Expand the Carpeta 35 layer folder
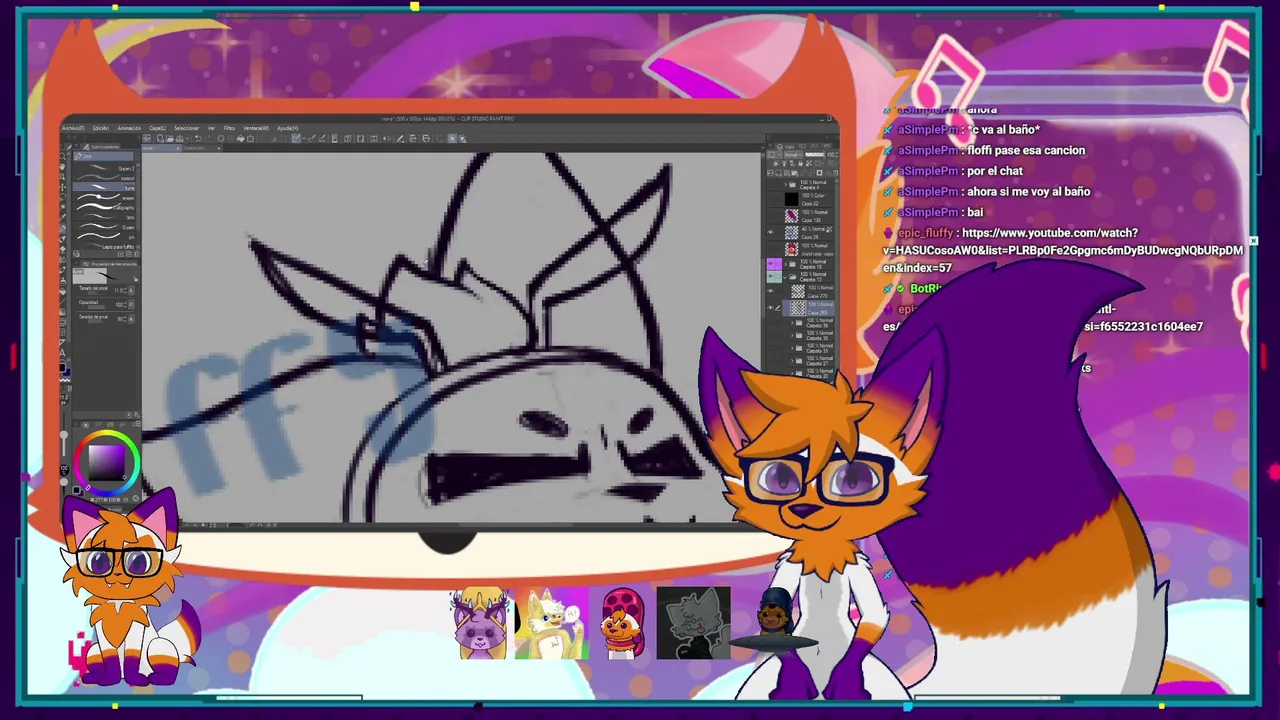The image size is (1280, 720). tap(792, 334)
